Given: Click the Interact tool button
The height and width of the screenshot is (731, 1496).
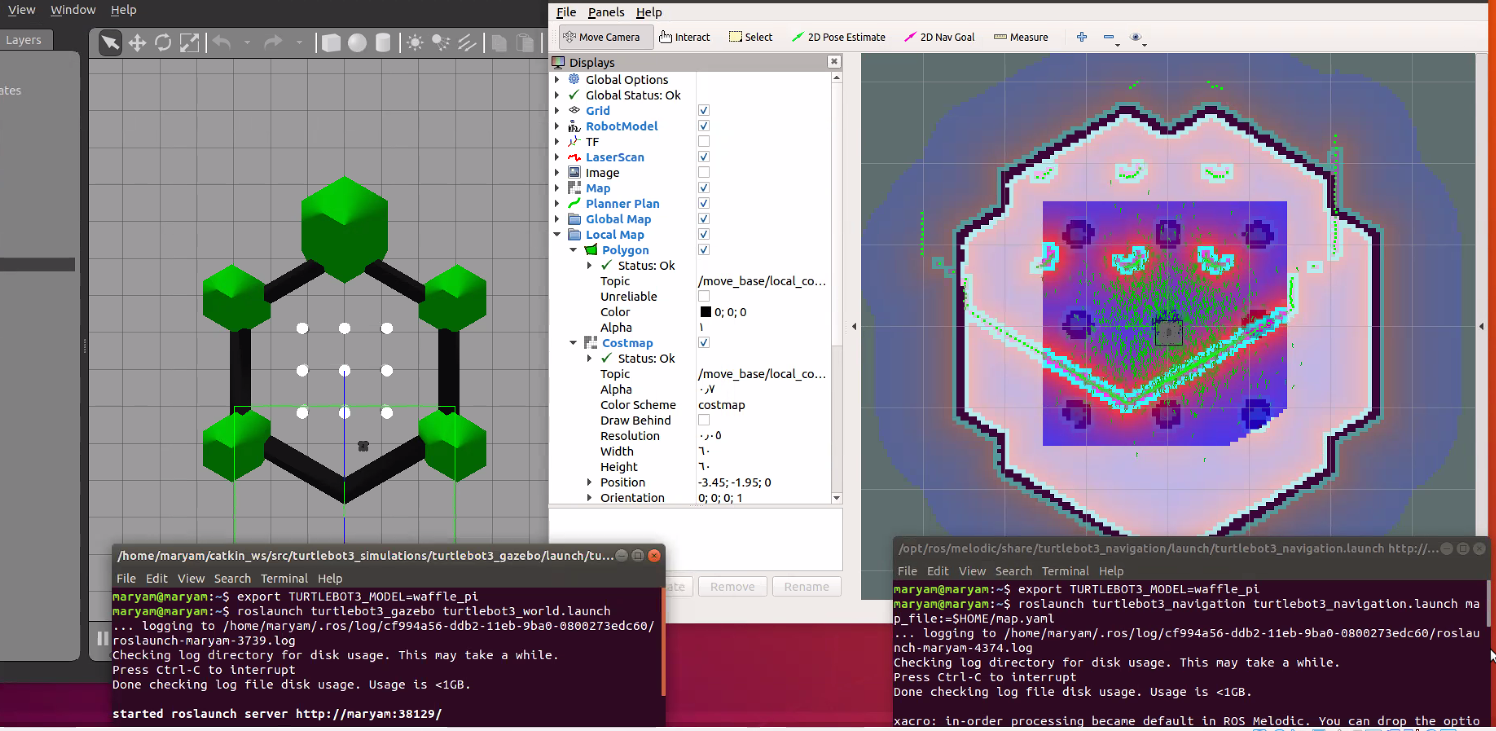Looking at the screenshot, I should 685,37.
